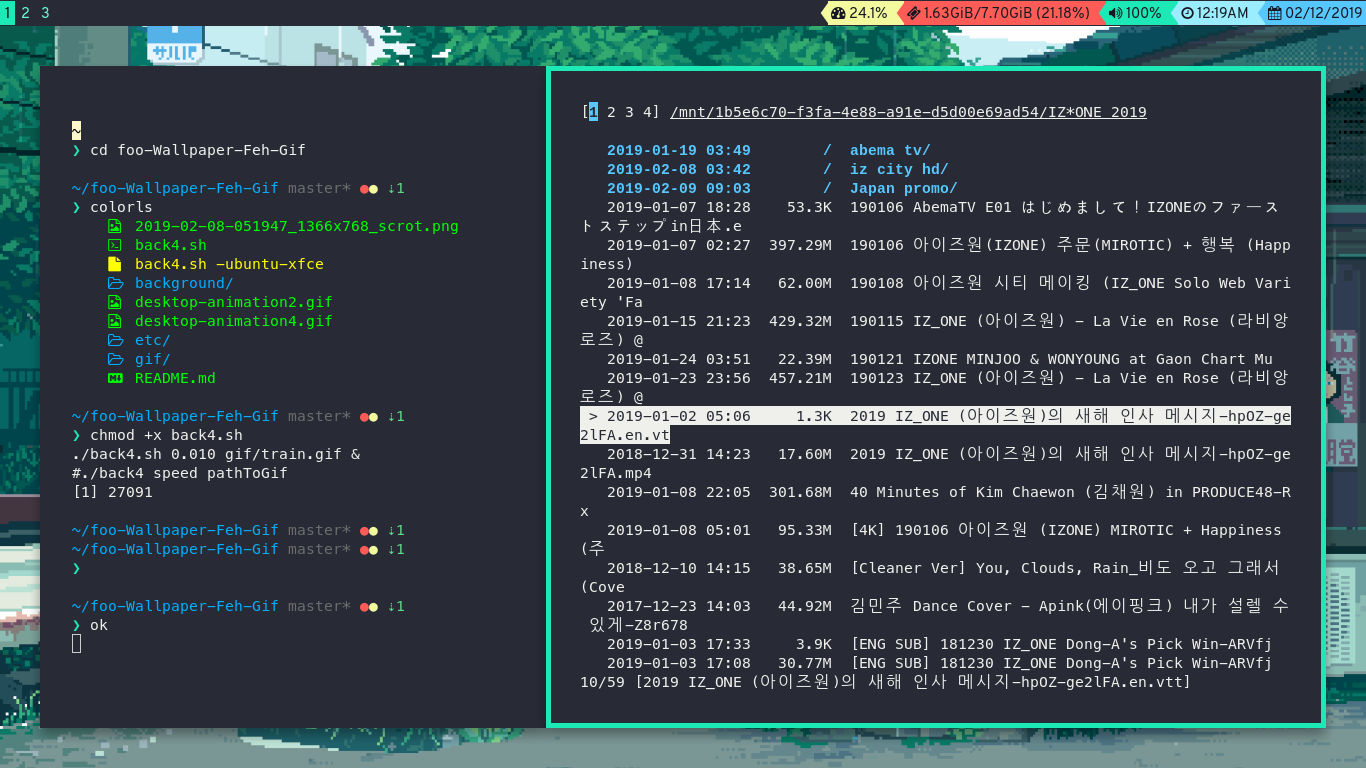Click the '#./back4 speed pathToGif' line
Screen dimensions: 1366x768
tap(180, 473)
